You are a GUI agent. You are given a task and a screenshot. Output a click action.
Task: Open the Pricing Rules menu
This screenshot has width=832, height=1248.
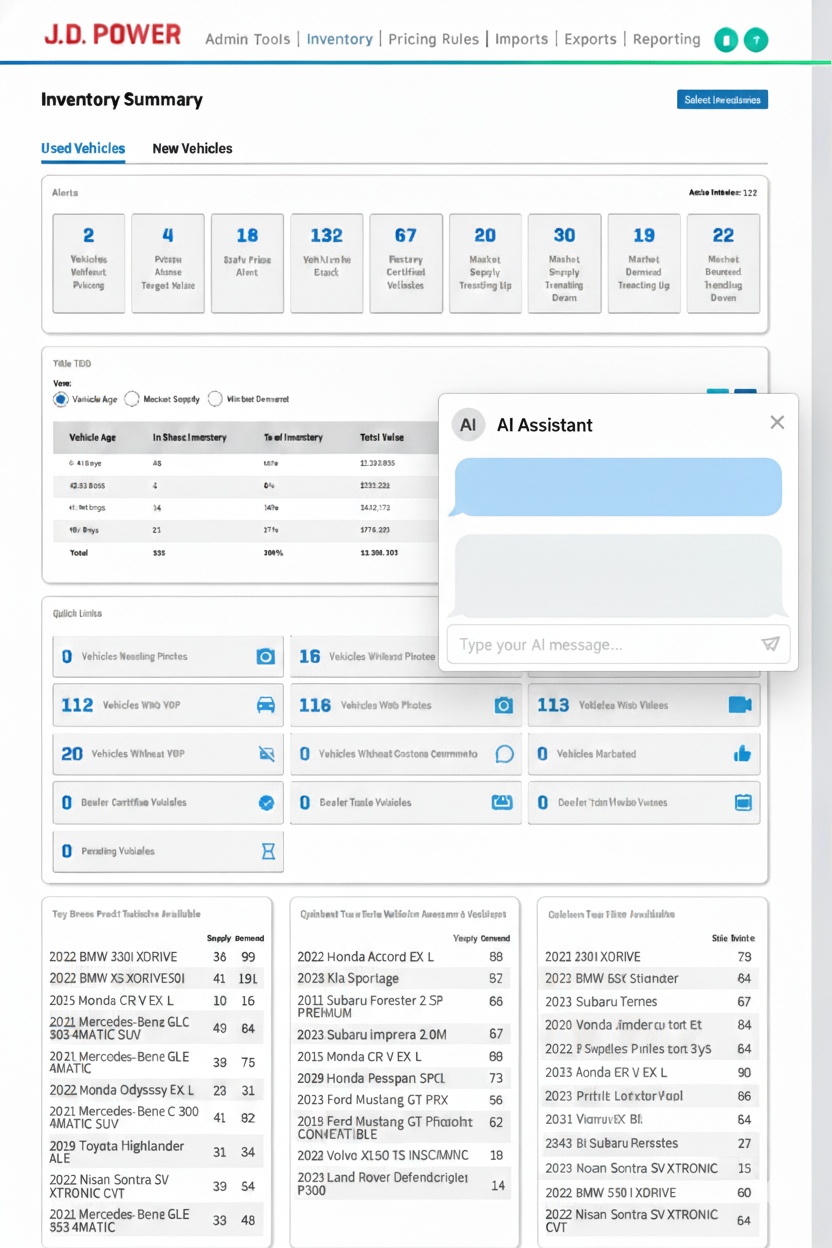point(433,39)
